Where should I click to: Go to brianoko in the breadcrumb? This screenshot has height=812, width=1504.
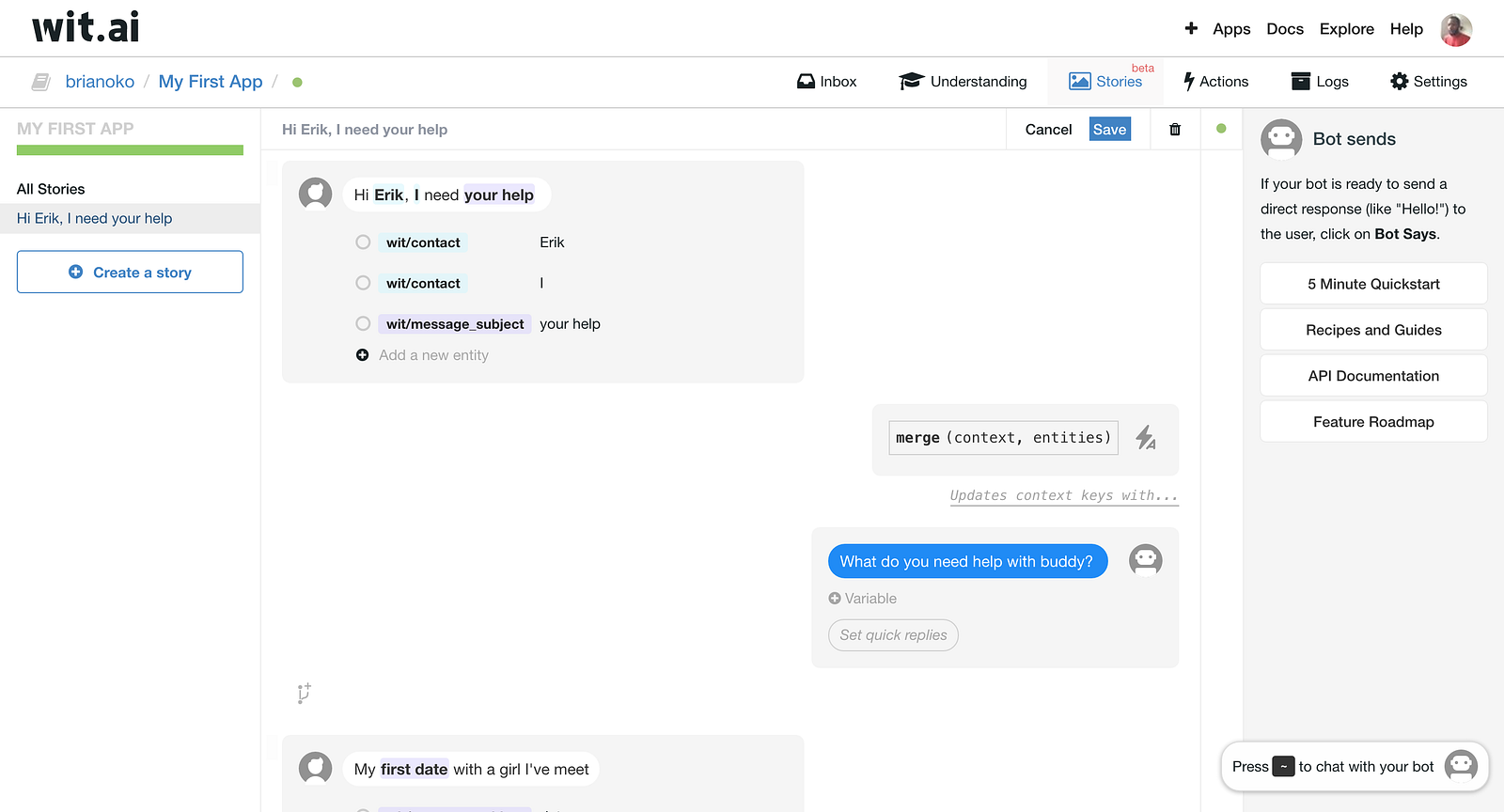point(100,82)
